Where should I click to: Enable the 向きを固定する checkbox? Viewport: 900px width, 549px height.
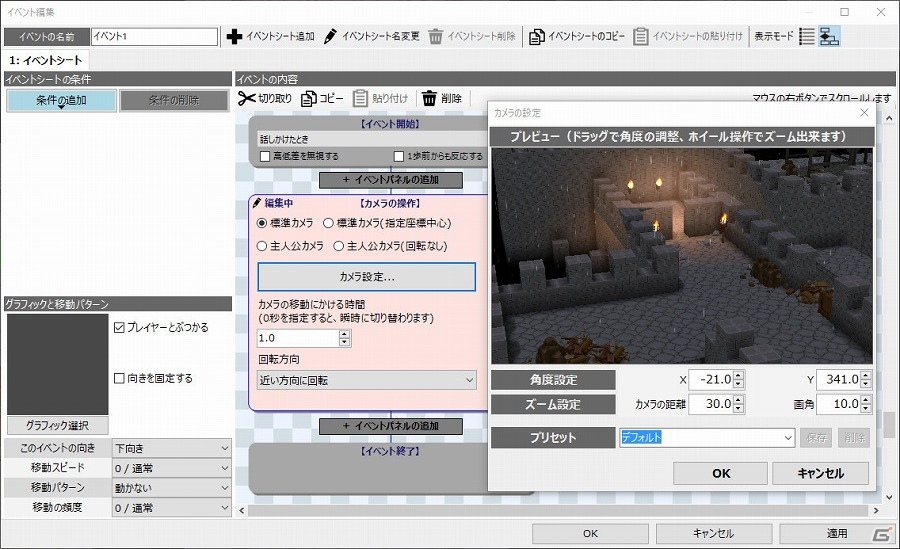point(119,378)
